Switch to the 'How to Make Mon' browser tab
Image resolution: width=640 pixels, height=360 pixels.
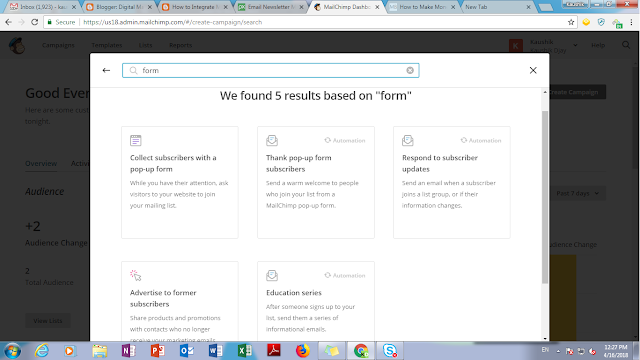pyautogui.click(x=422, y=7)
